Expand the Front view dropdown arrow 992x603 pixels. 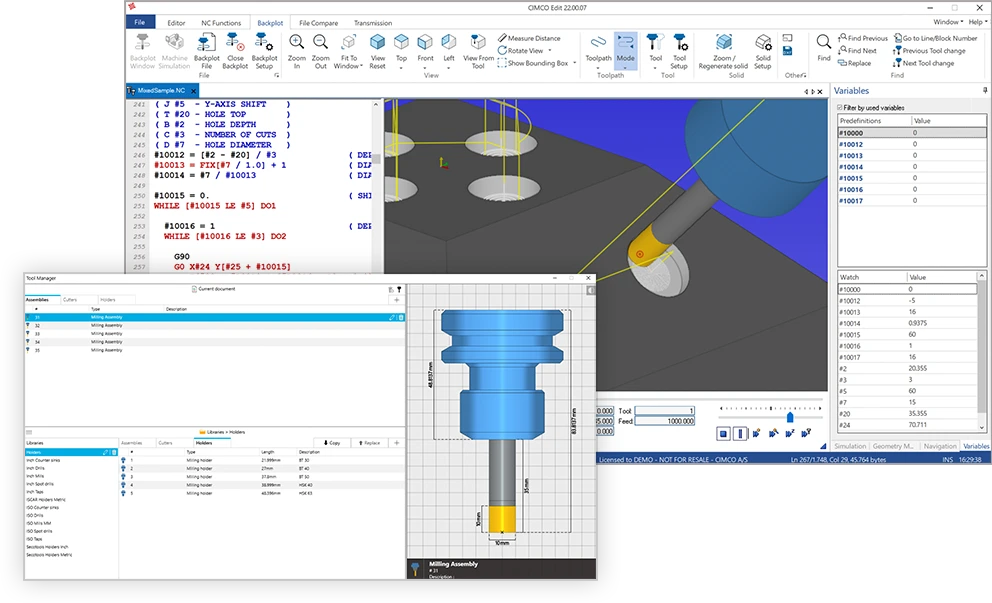pos(425,66)
